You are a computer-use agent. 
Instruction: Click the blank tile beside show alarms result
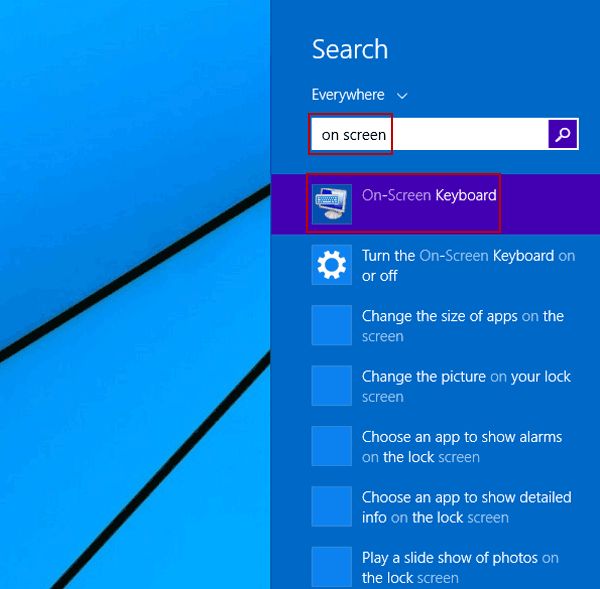coord(332,446)
